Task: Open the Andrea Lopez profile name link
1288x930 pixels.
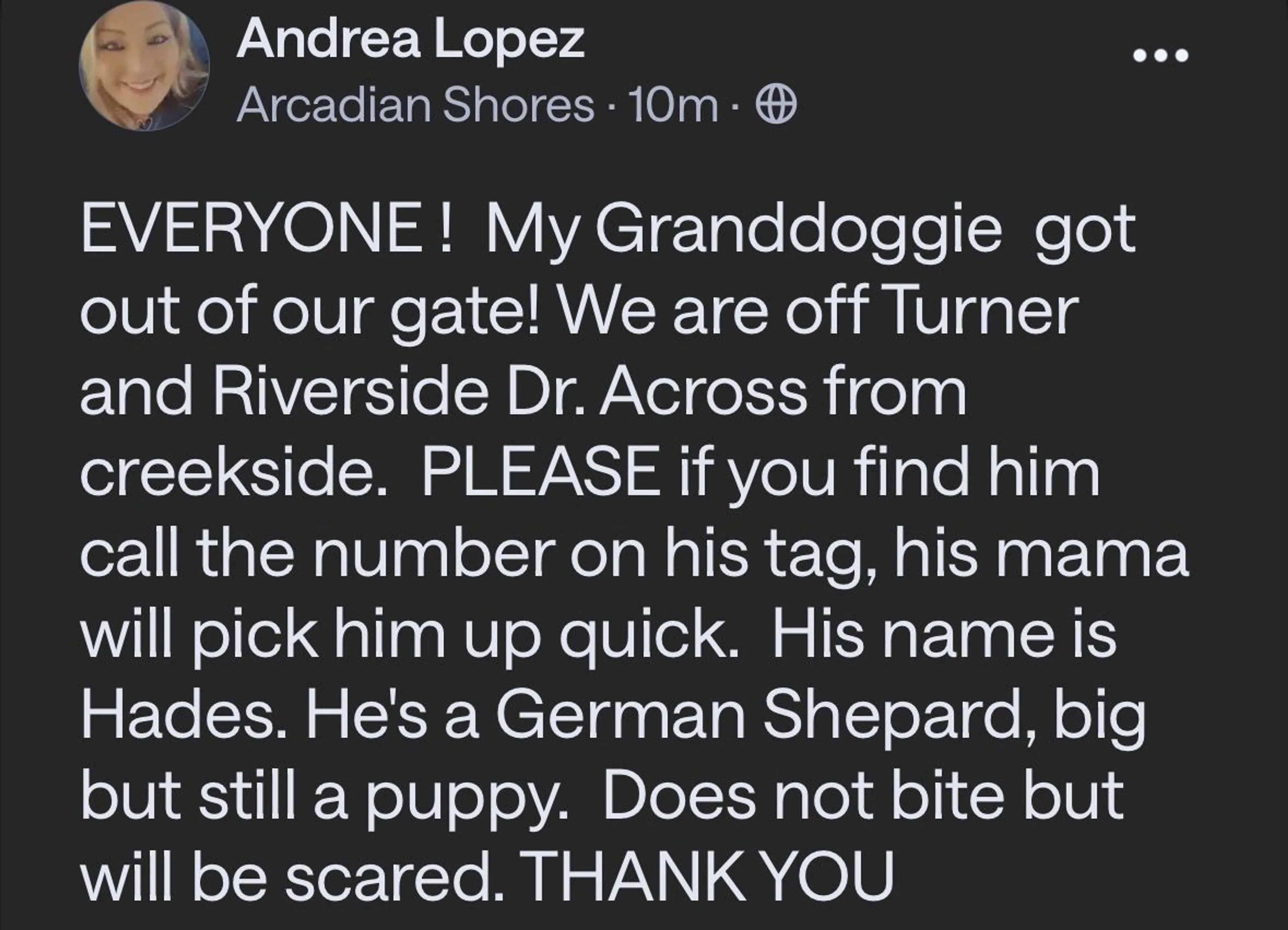Action: click(410, 40)
